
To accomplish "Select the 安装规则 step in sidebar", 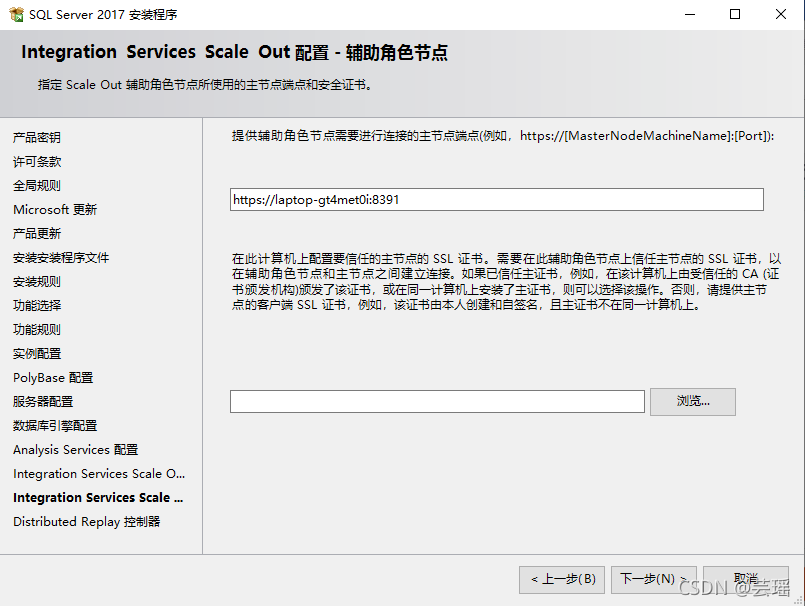I will (x=37, y=281).
